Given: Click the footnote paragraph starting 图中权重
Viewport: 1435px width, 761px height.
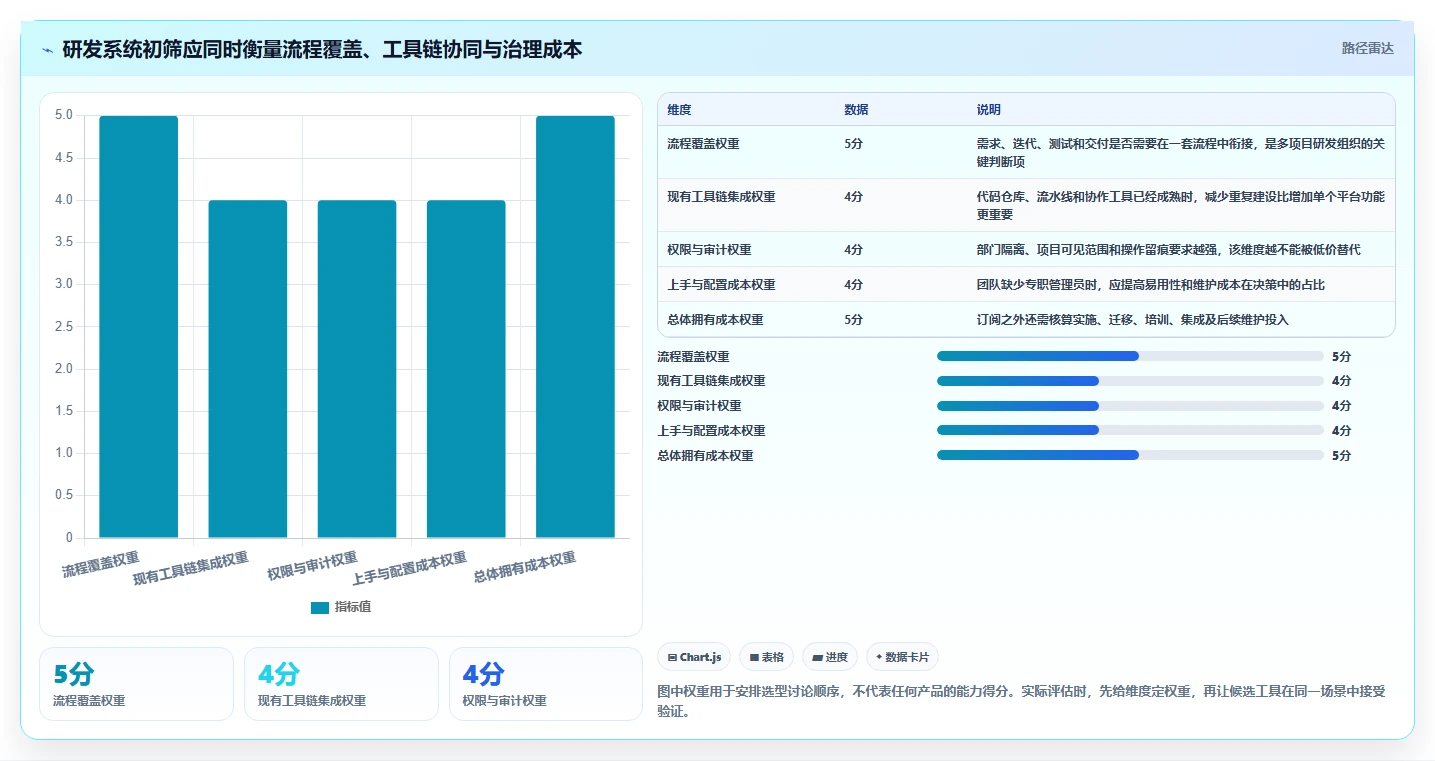Looking at the screenshot, I should pos(1021,702).
